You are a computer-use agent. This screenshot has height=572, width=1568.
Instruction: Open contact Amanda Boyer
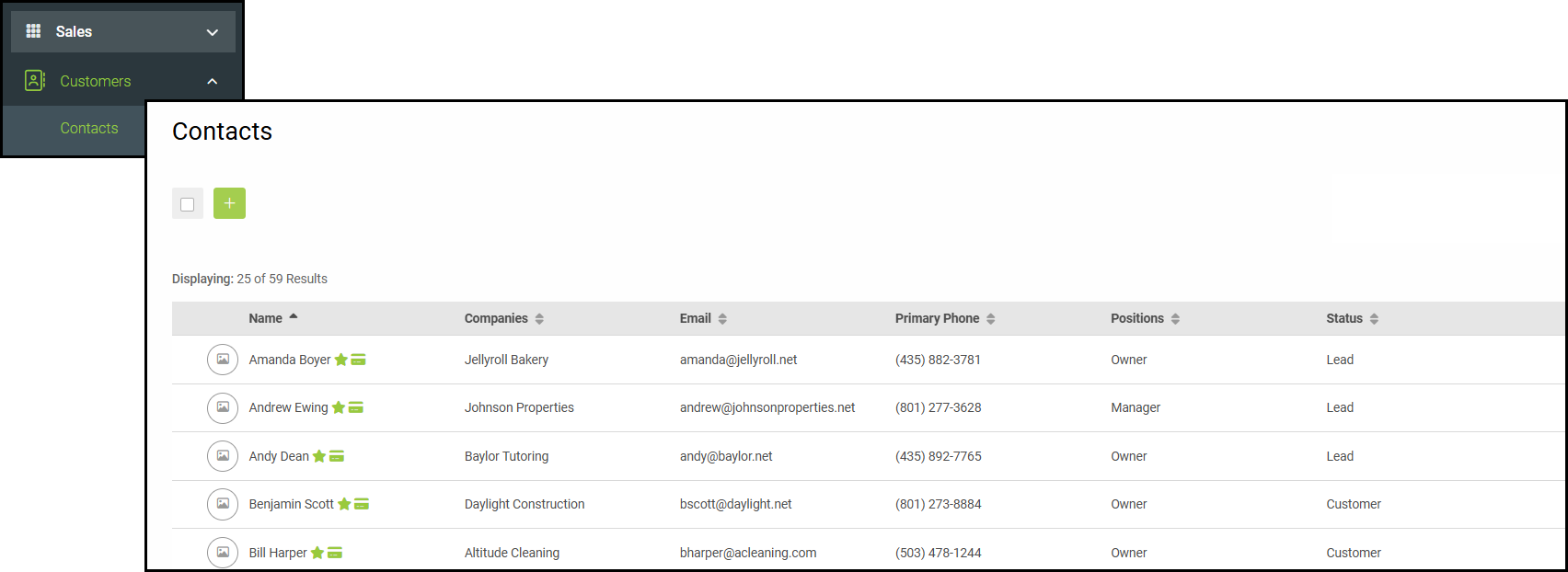[290, 360]
